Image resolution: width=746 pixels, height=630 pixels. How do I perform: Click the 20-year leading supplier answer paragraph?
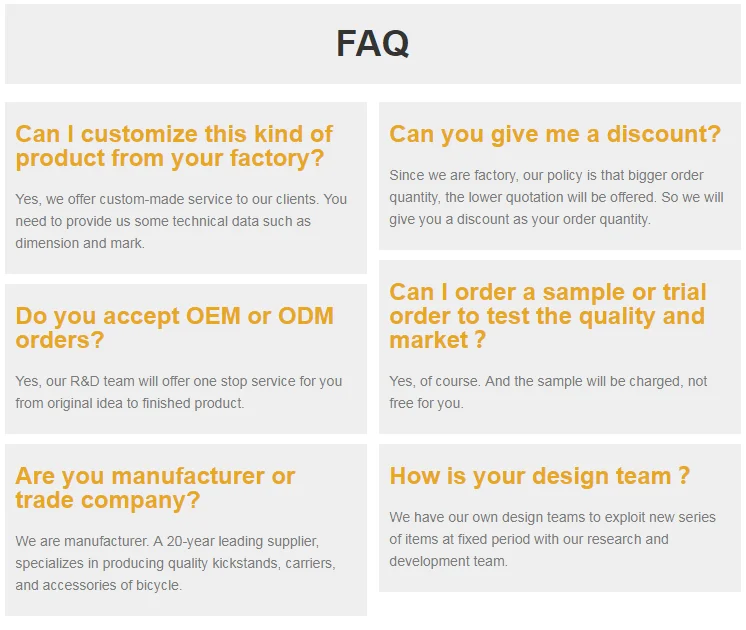[176, 563]
